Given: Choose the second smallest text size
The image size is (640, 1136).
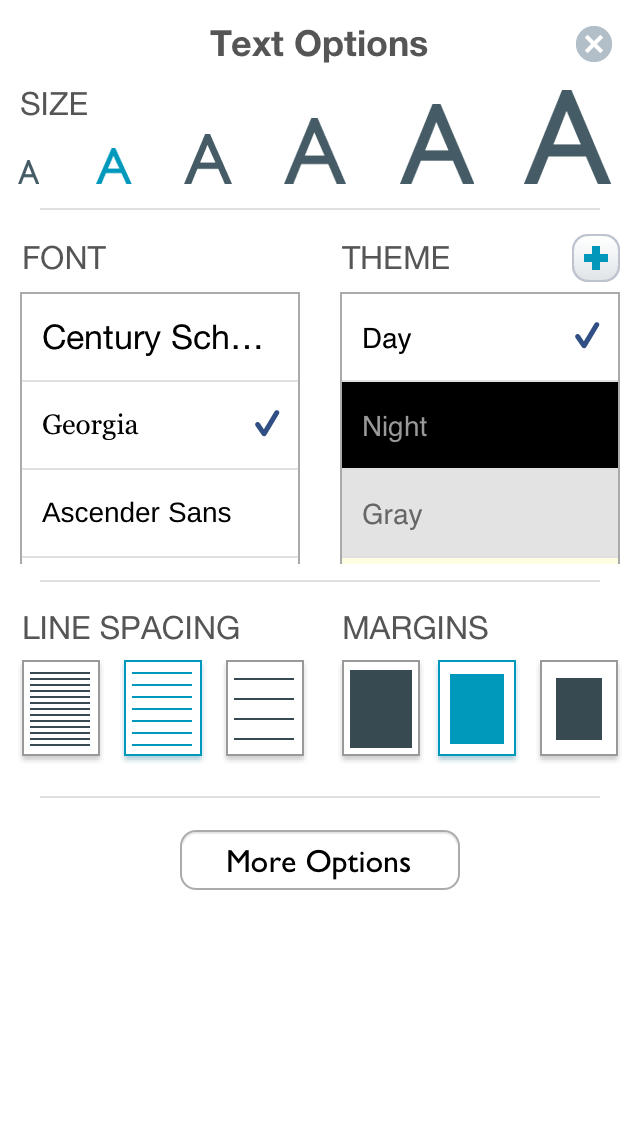Looking at the screenshot, I should point(113,166).
